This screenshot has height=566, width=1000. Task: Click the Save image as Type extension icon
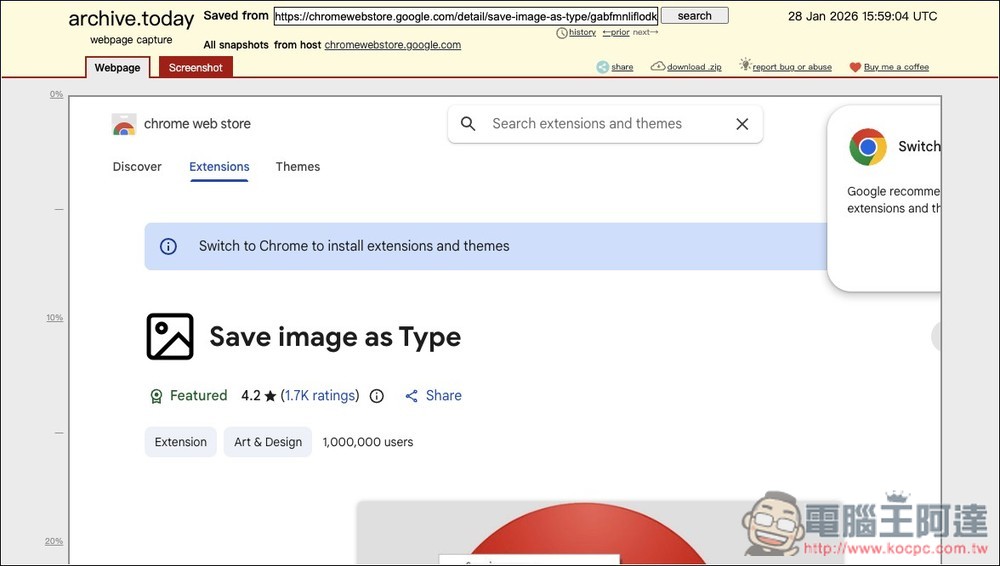point(170,336)
